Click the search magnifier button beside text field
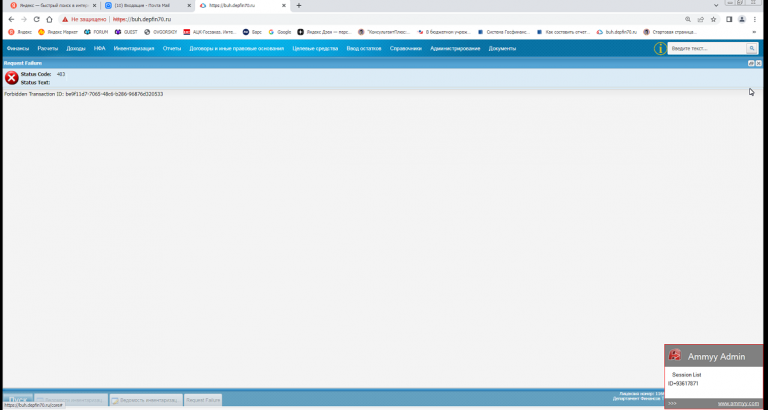 (751, 48)
